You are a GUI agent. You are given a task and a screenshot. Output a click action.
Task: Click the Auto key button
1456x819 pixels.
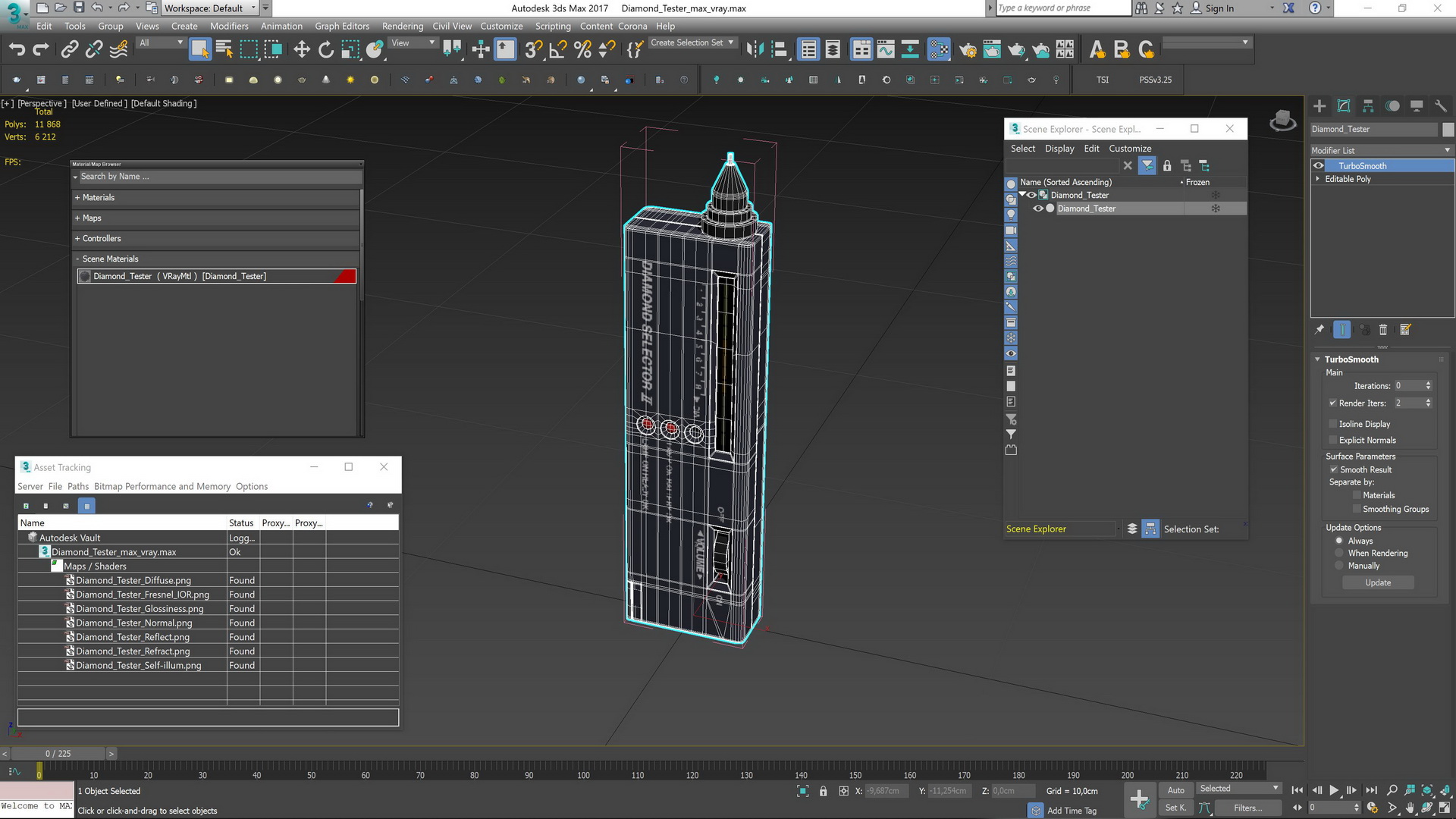tap(1175, 790)
